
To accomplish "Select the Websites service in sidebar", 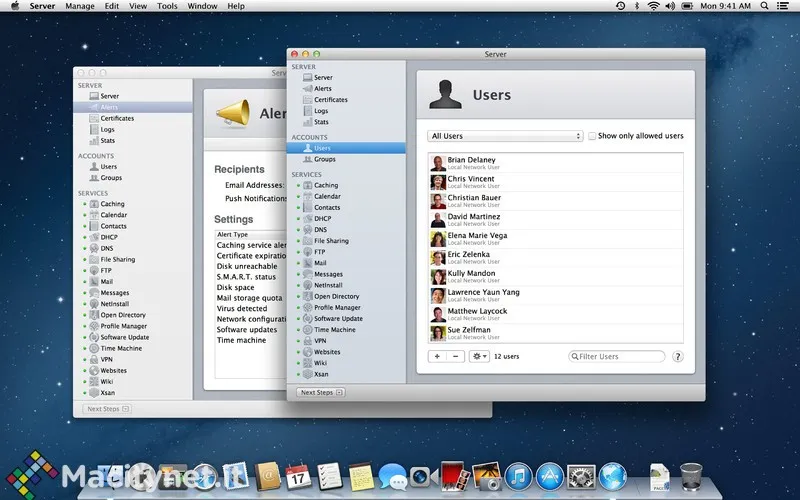I will click(327, 352).
